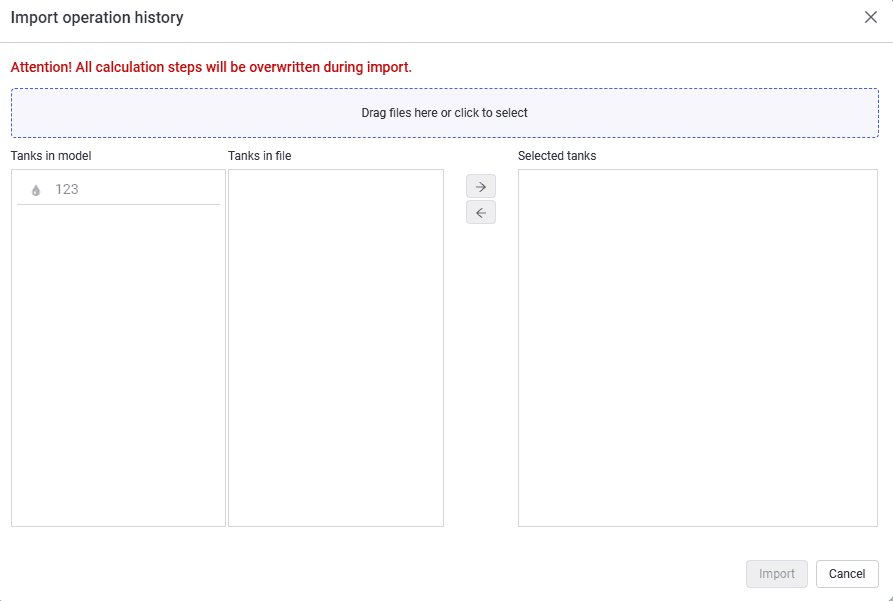Select tank 123 in the model list
The height and width of the screenshot is (601, 893).
pyautogui.click(x=118, y=190)
